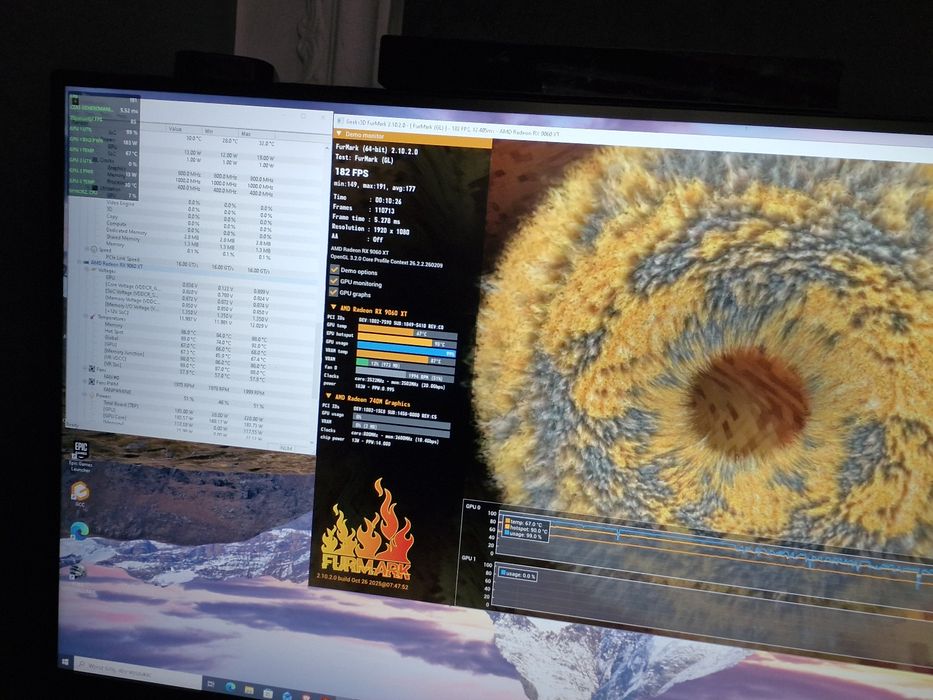The width and height of the screenshot is (933, 700).
Task: Click the green VRAM usage bar for RX 9060 XT
Action: coord(361,362)
